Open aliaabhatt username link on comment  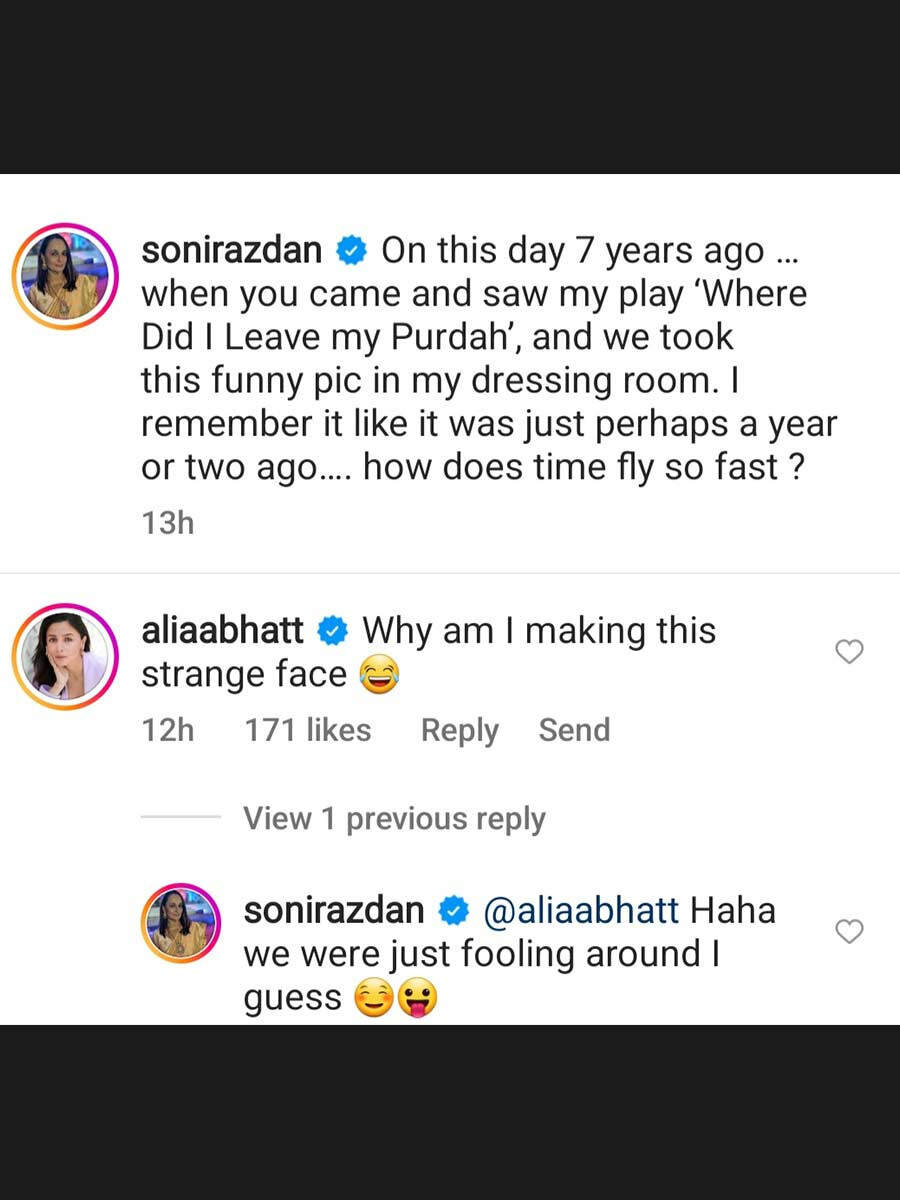(222, 631)
